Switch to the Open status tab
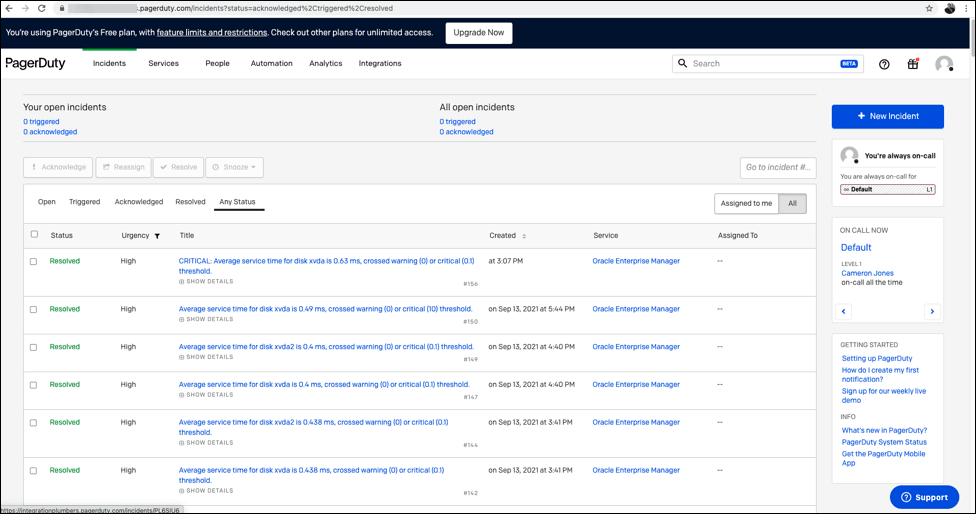The image size is (976, 514). tap(47, 202)
